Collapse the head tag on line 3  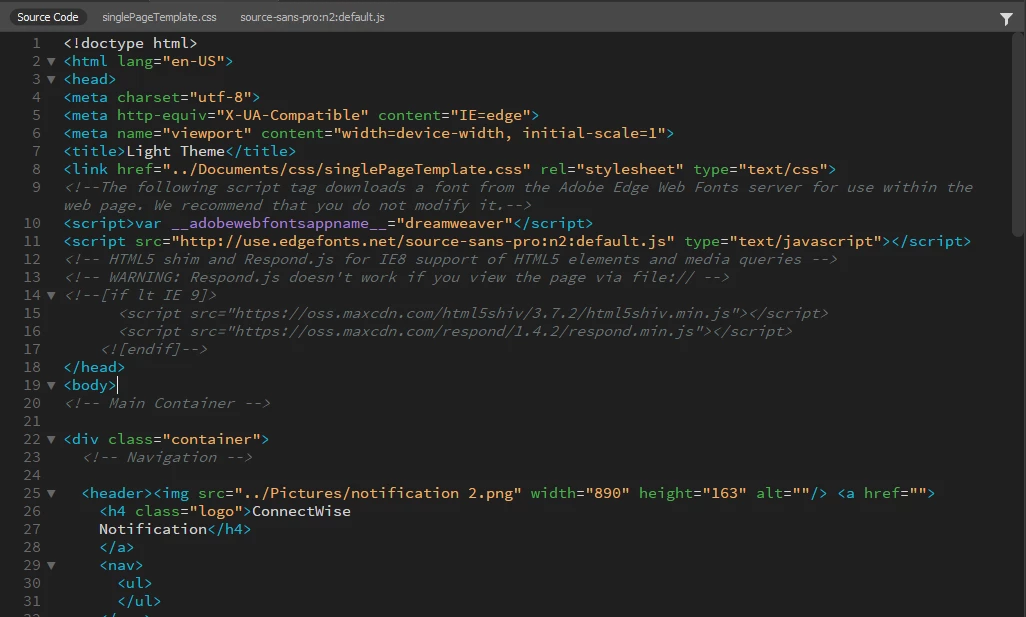51,79
